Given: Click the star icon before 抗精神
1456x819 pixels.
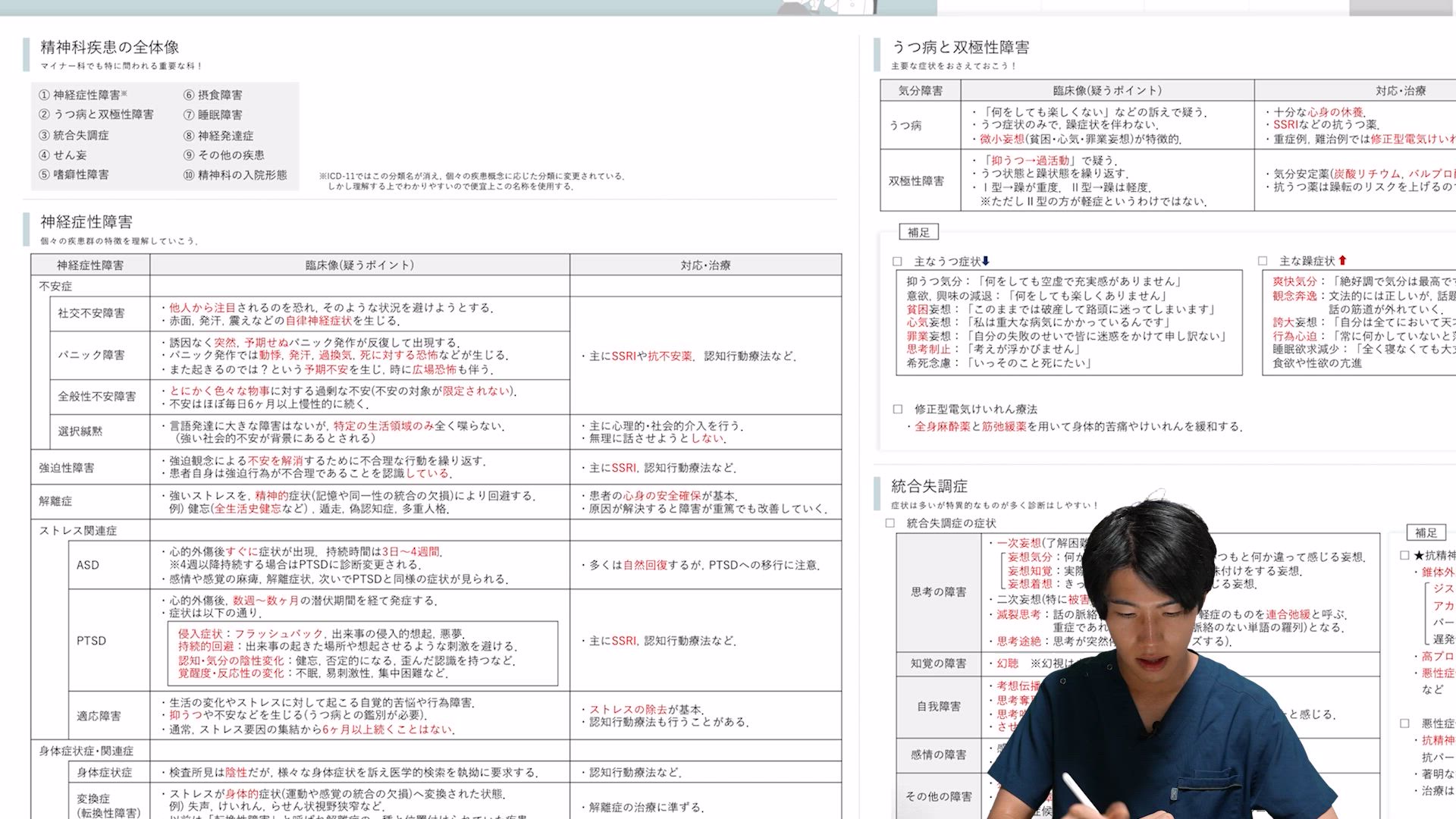Looking at the screenshot, I should coord(1419,555).
